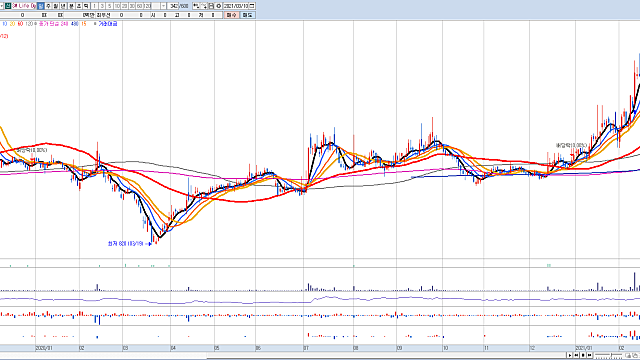640x360 pixels.
Task: Adjust the chart zoom slider
Action: [611, 355]
